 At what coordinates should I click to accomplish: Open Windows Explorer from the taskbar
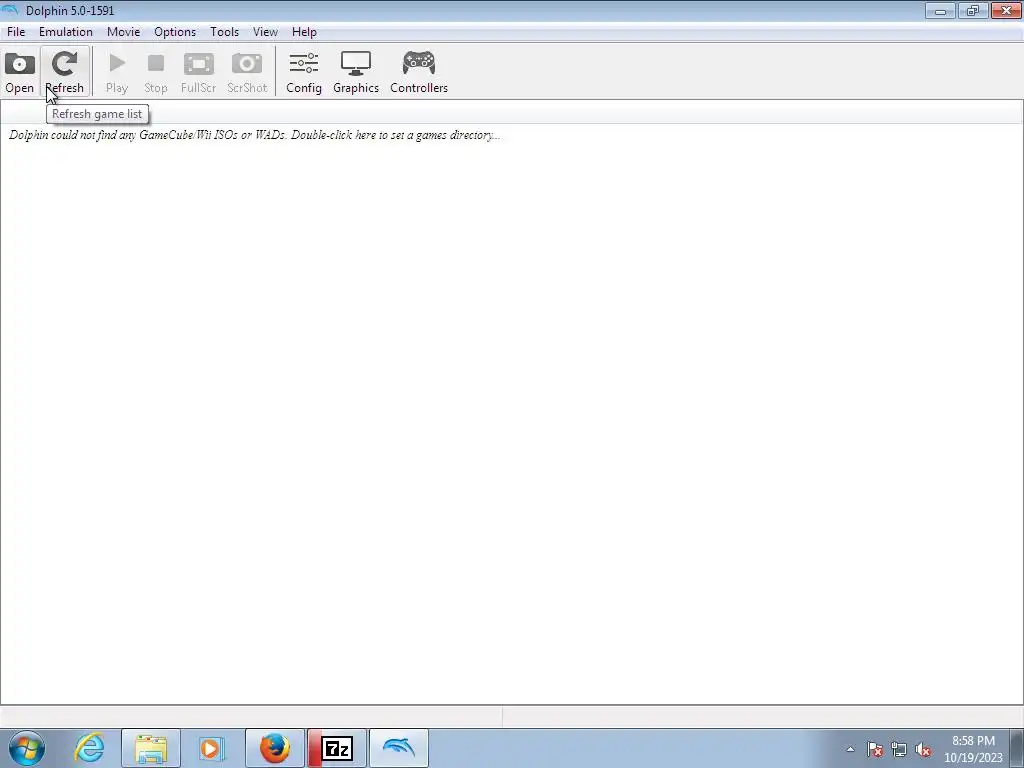[x=151, y=748]
